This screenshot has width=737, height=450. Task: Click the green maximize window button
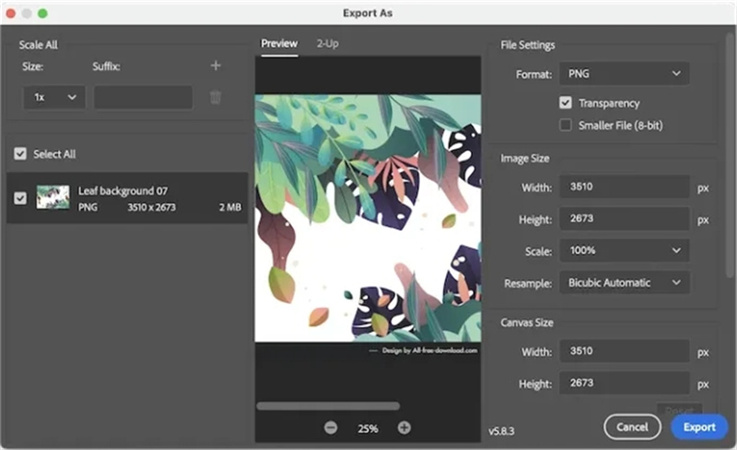coord(42,13)
